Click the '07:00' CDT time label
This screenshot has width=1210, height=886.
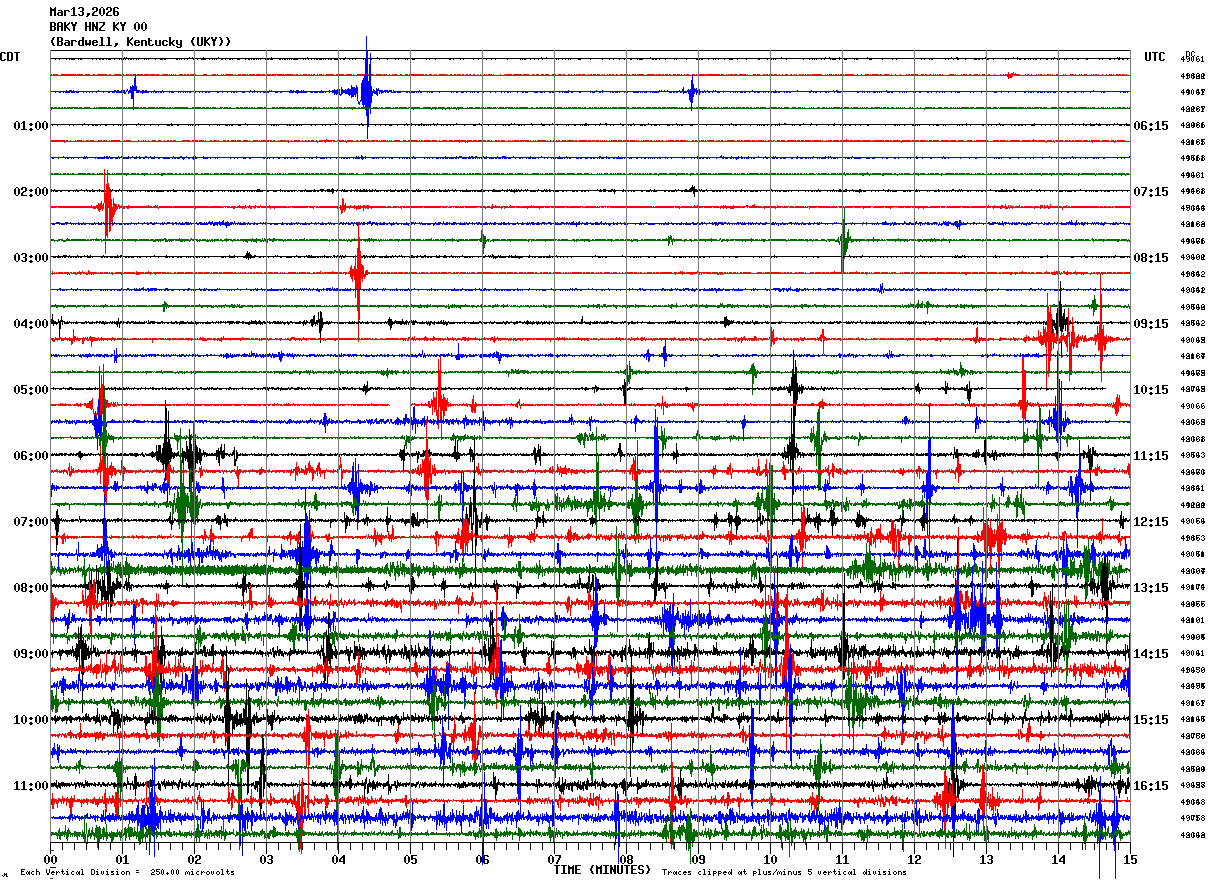pos(31,522)
